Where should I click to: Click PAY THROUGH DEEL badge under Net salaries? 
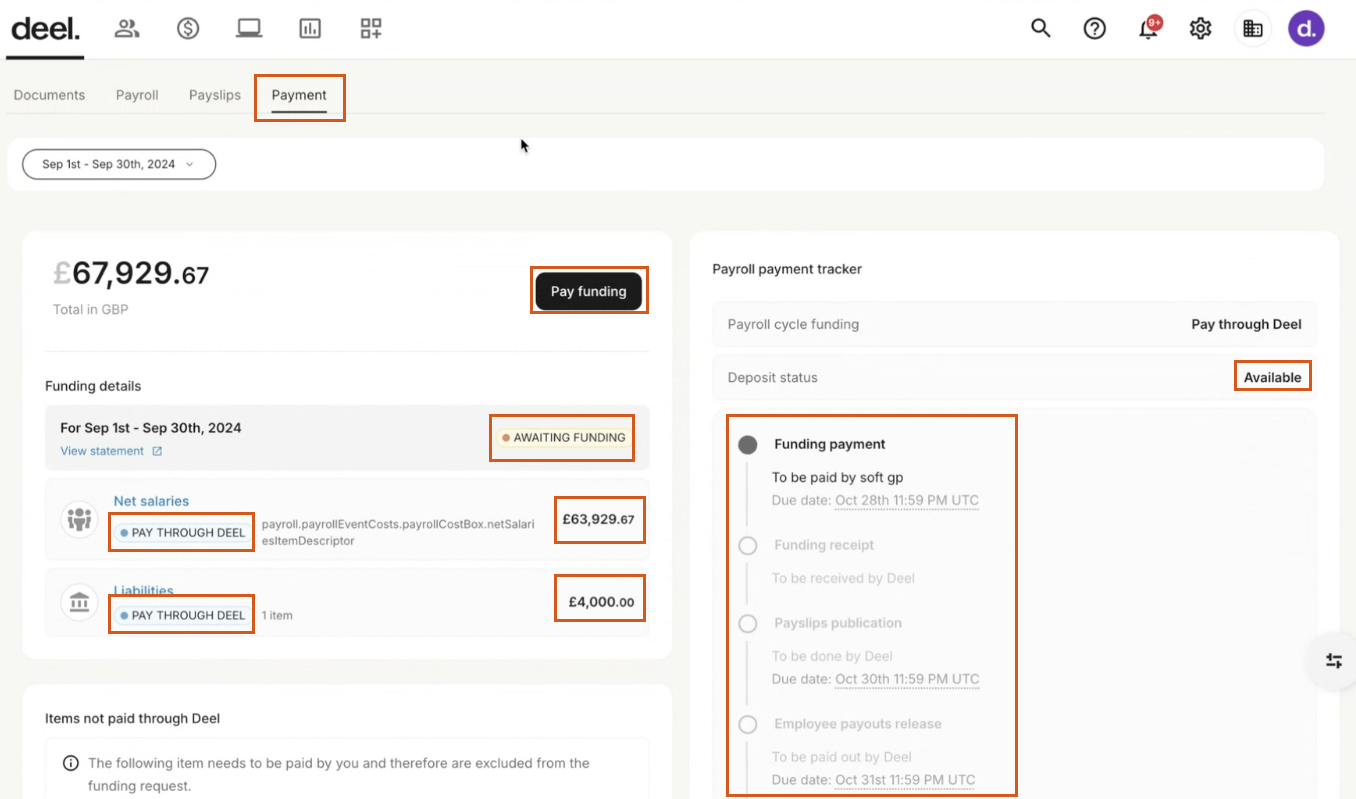coord(182,533)
